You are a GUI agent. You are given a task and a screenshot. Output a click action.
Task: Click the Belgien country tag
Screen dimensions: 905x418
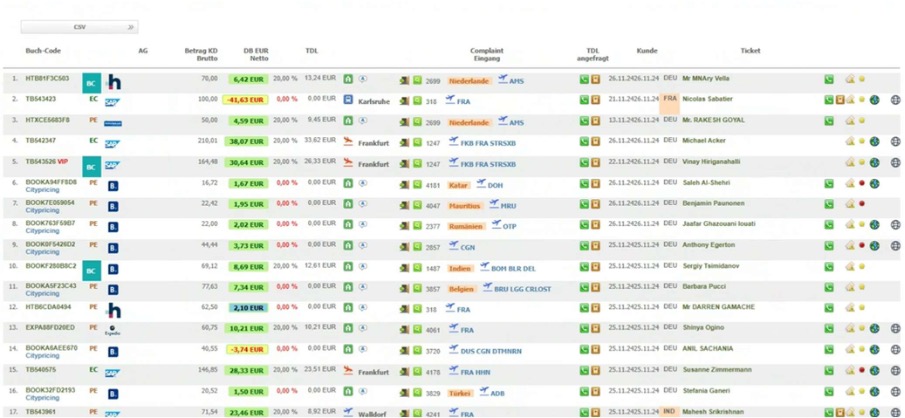[x=462, y=289]
